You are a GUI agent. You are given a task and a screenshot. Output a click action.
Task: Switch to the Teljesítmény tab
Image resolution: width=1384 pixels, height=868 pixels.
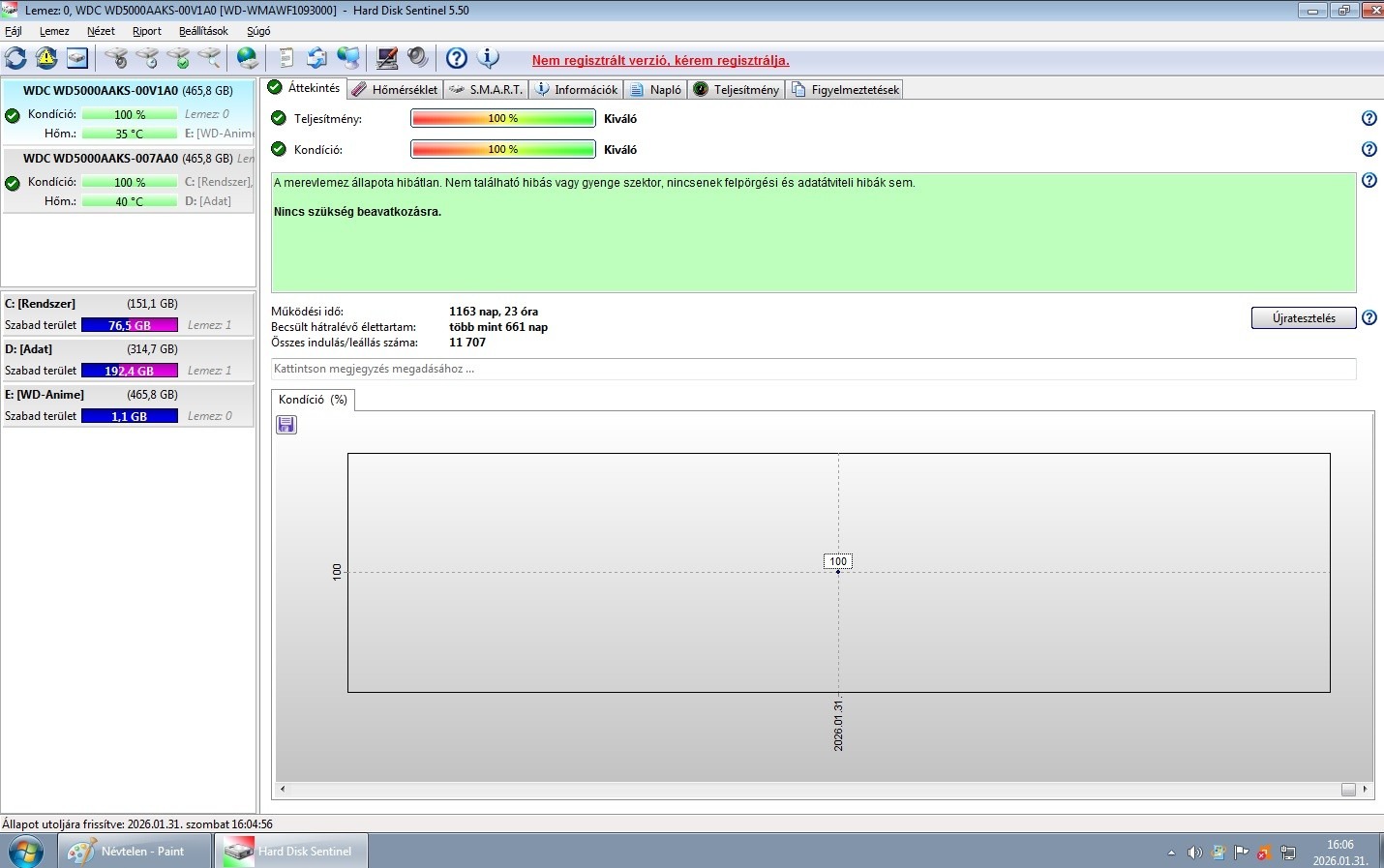pyautogui.click(x=737, y=89)
